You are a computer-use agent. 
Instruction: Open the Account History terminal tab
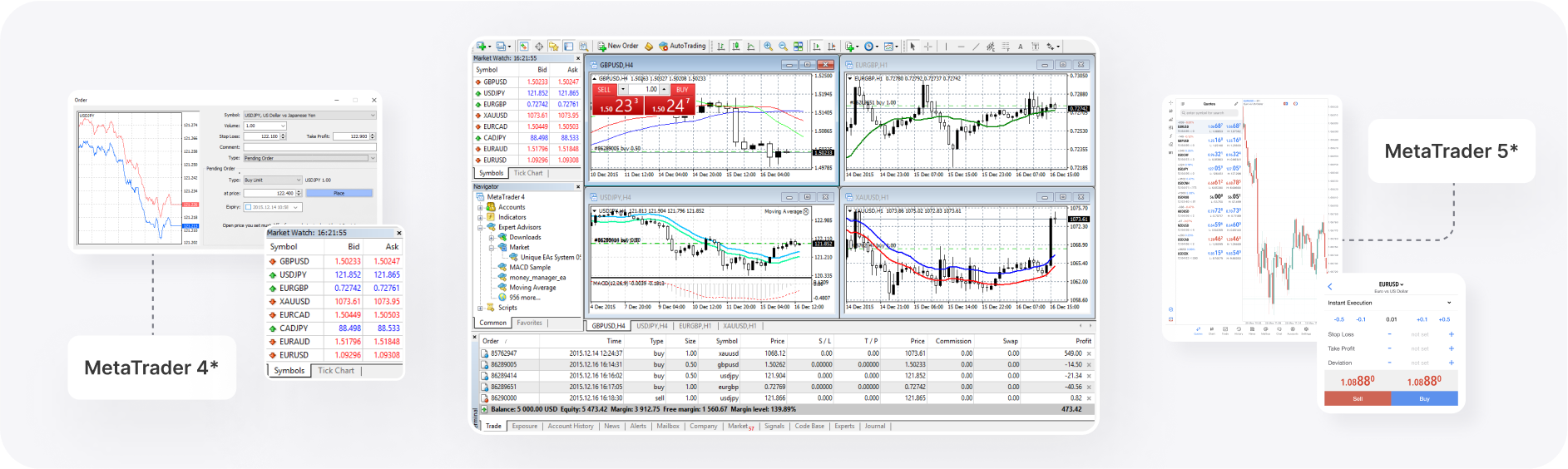click(571, 426)
